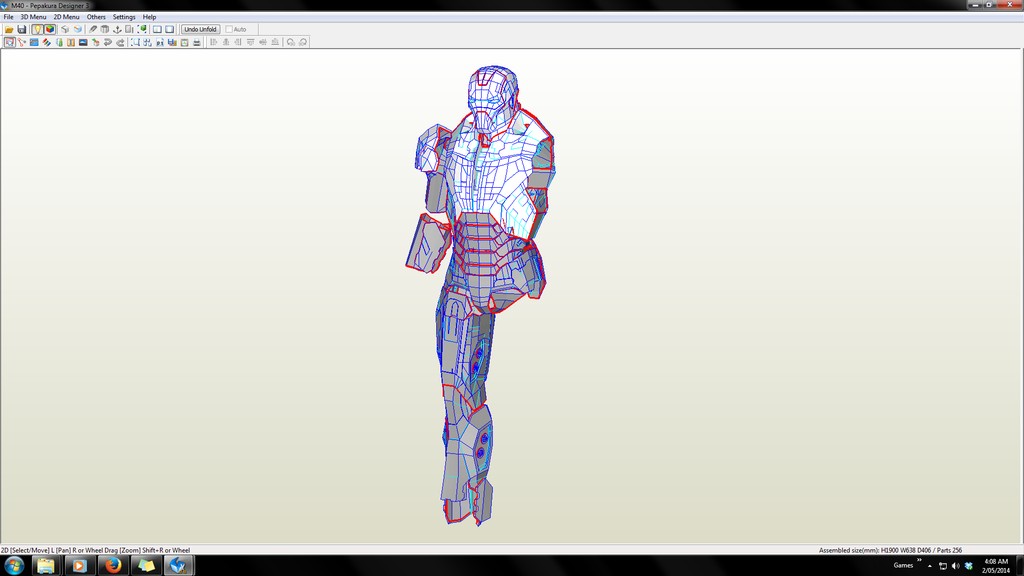The height and width of the screenshot is (576, 1024).
Task: Click the gray page icon beside anchor
Action: (129, 29)
